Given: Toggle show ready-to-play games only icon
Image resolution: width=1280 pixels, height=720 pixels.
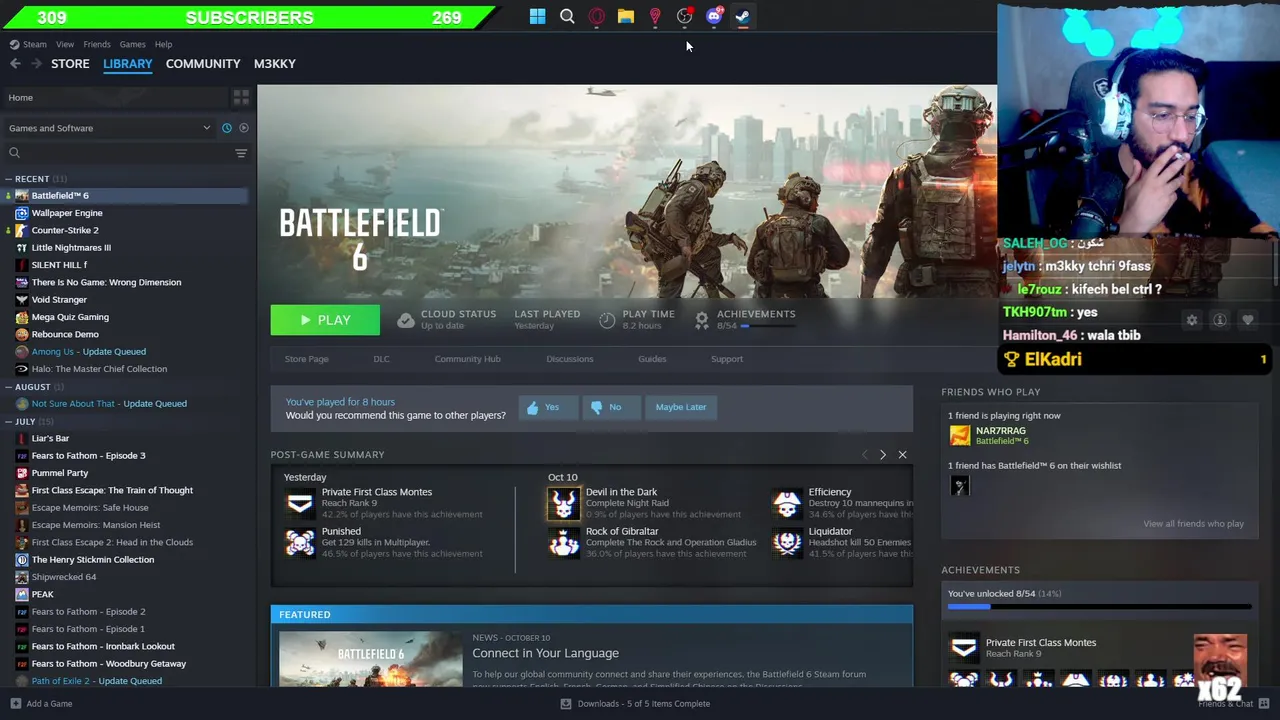Looking at the screenshot, I should click(x=243, y=128).
